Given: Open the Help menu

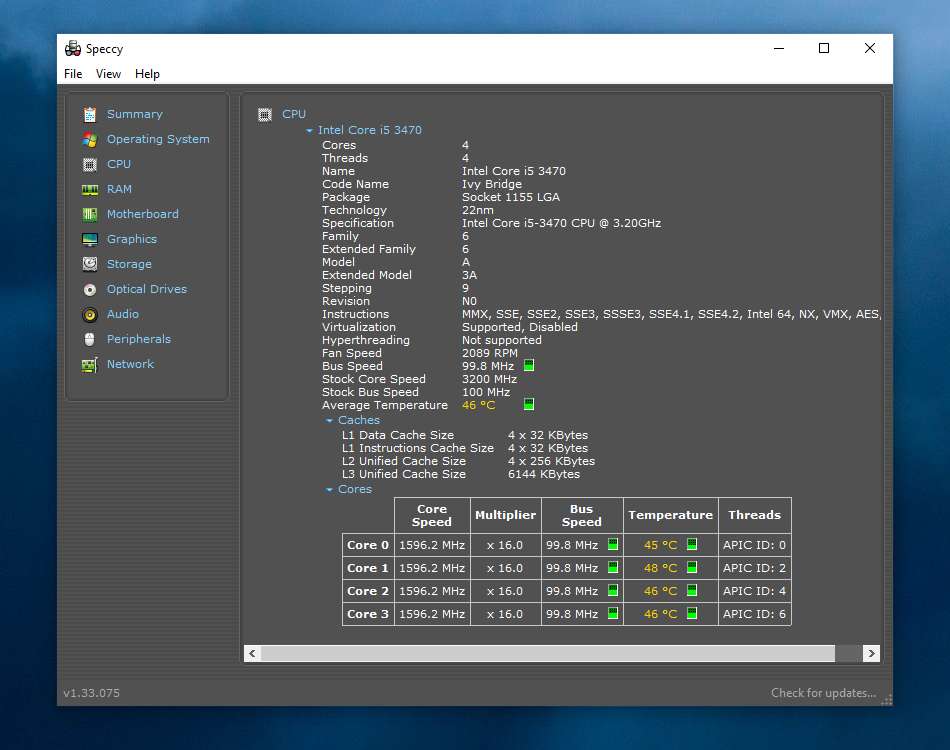Looking at the screenshot, I should (x=147, y=74).
